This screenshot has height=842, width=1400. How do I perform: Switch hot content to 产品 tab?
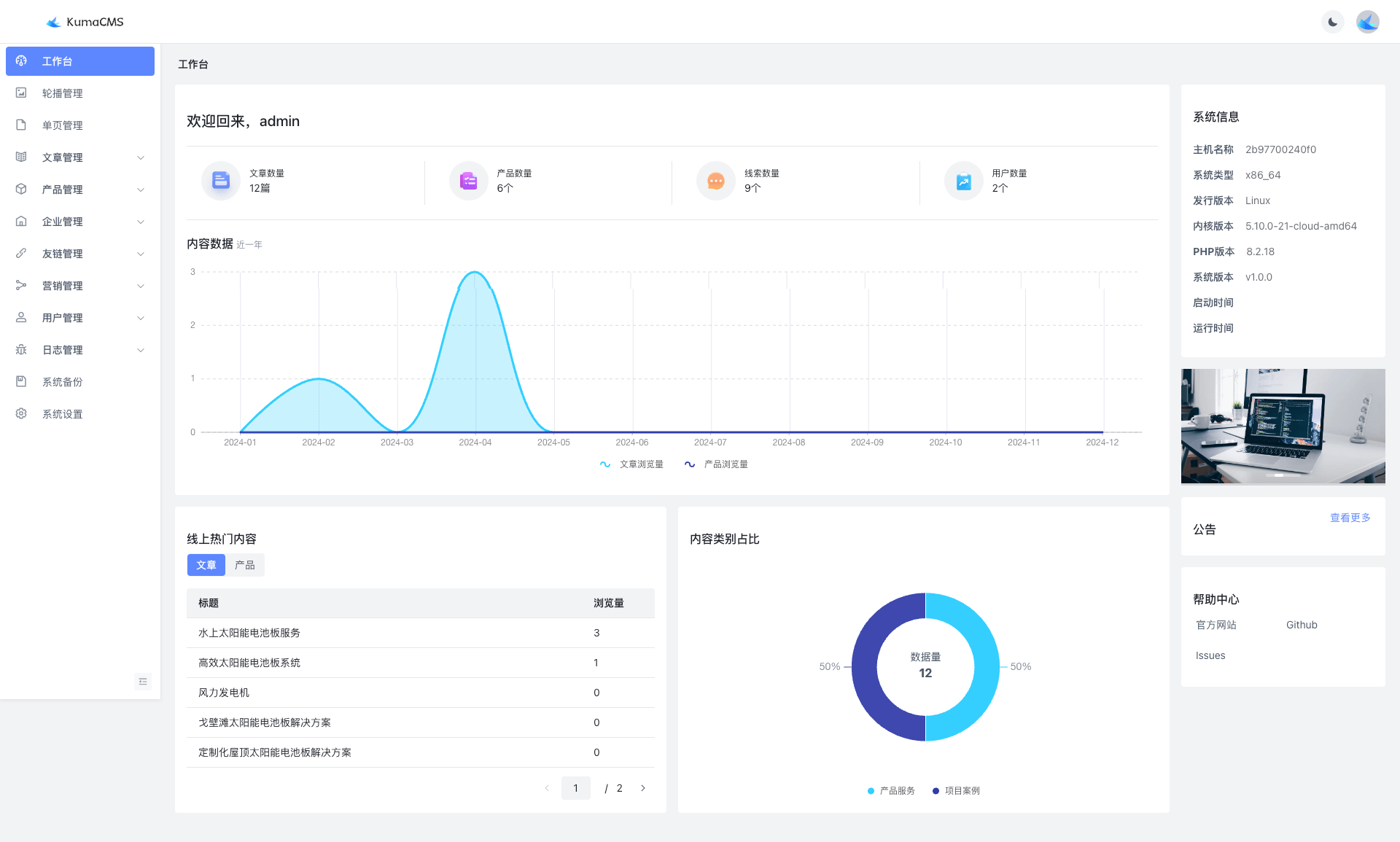click(x=245, y=565)
